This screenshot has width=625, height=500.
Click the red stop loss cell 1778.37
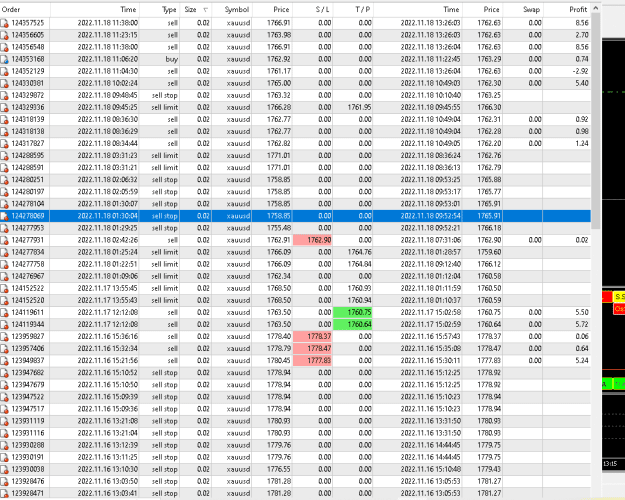(312, 337)
